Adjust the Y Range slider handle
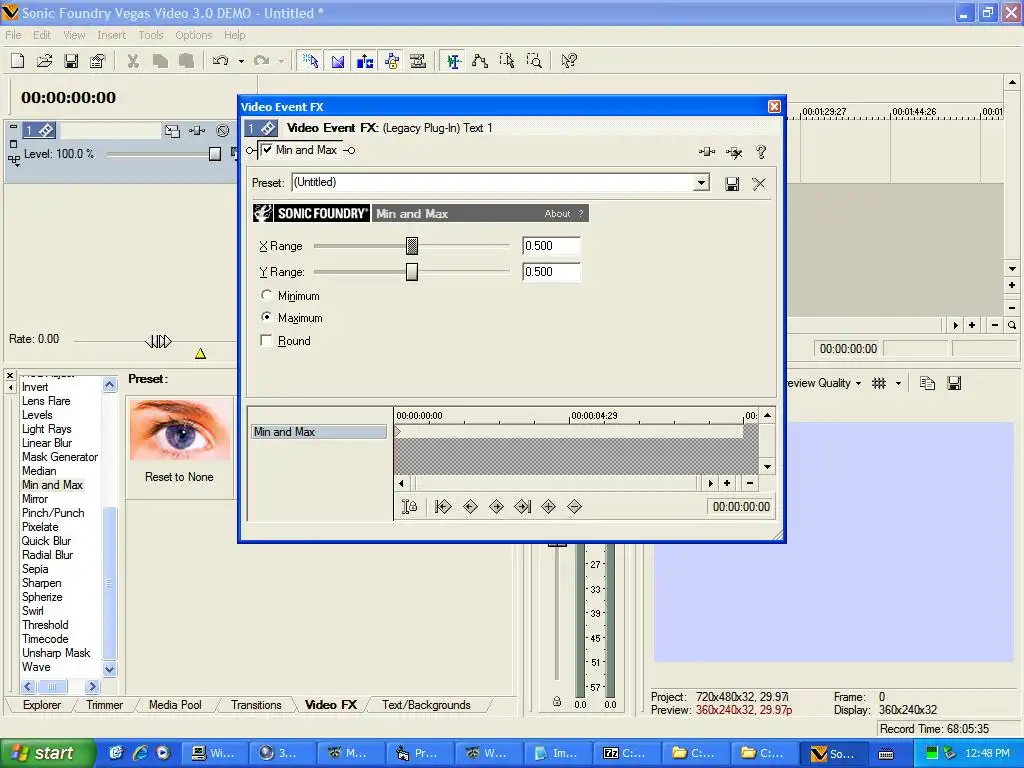 pos(411,272)
